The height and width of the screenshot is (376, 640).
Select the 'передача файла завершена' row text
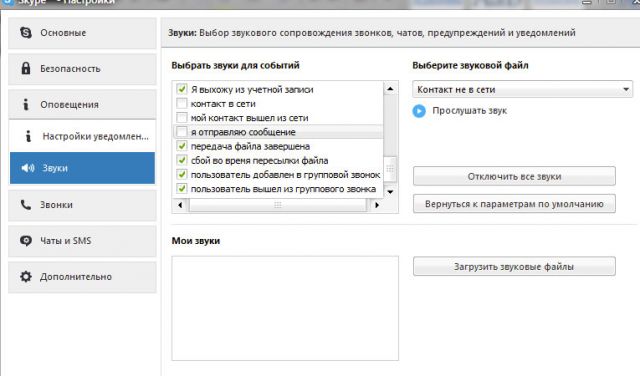tap(250, 146)
